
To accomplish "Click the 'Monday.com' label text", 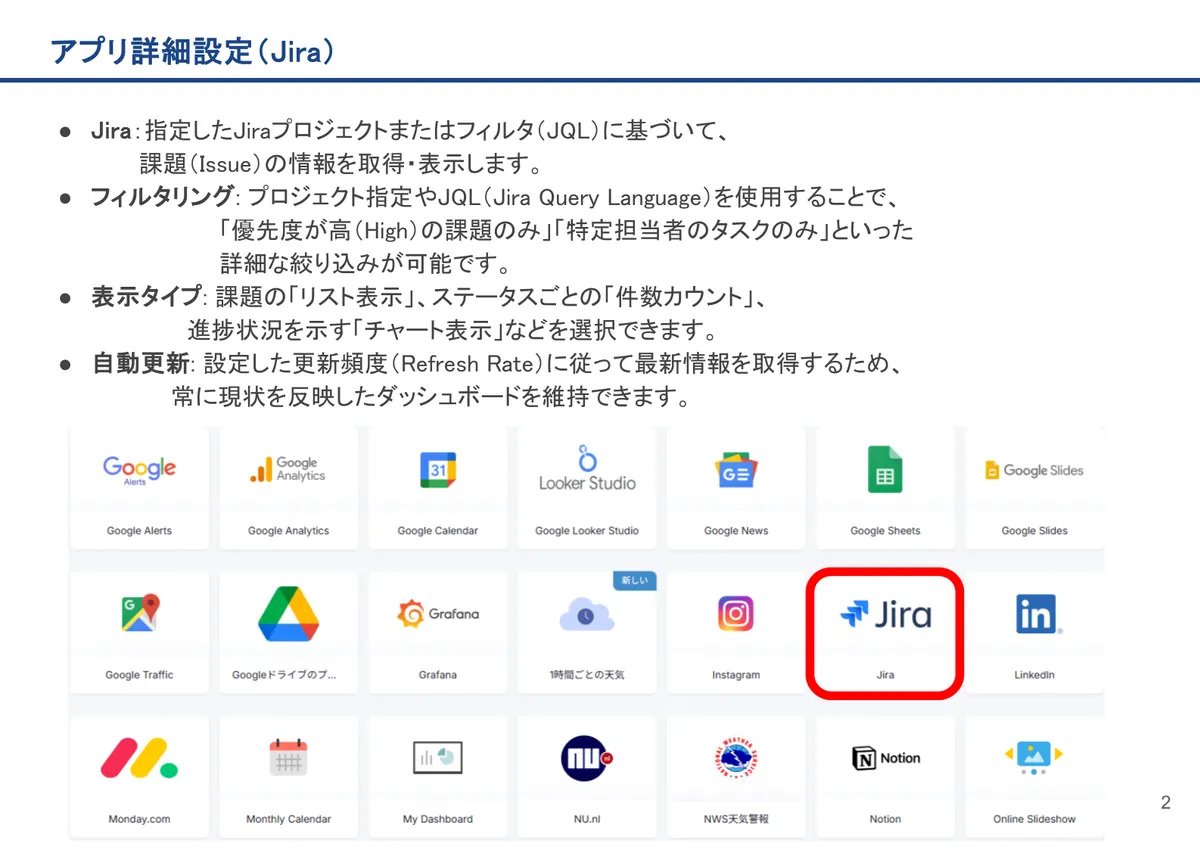I will click(139, 819).
